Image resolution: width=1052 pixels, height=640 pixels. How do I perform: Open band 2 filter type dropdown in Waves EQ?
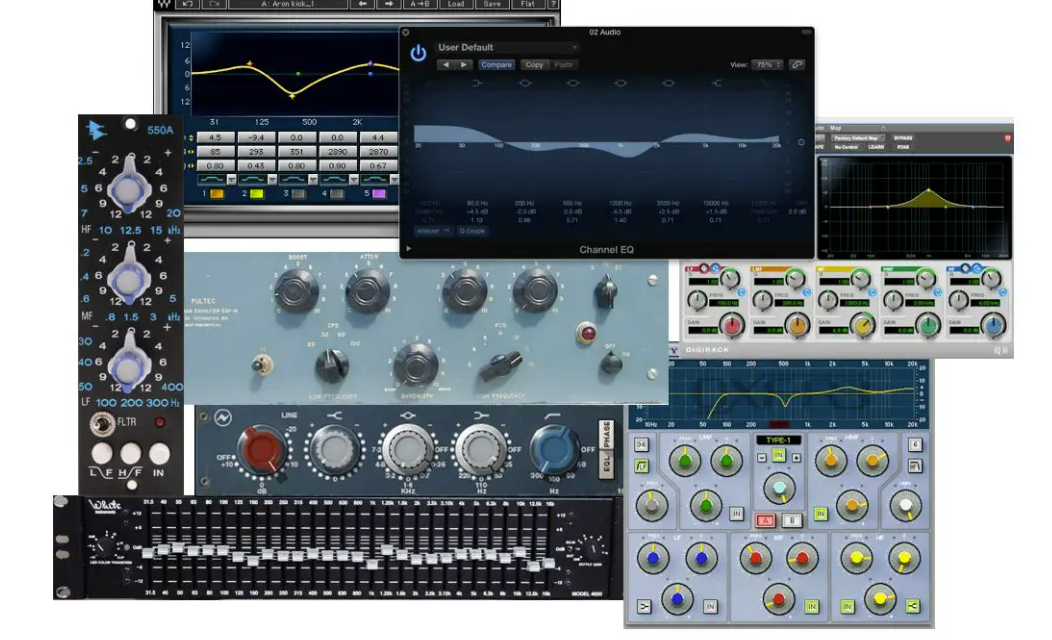click(x=272, y=180)
